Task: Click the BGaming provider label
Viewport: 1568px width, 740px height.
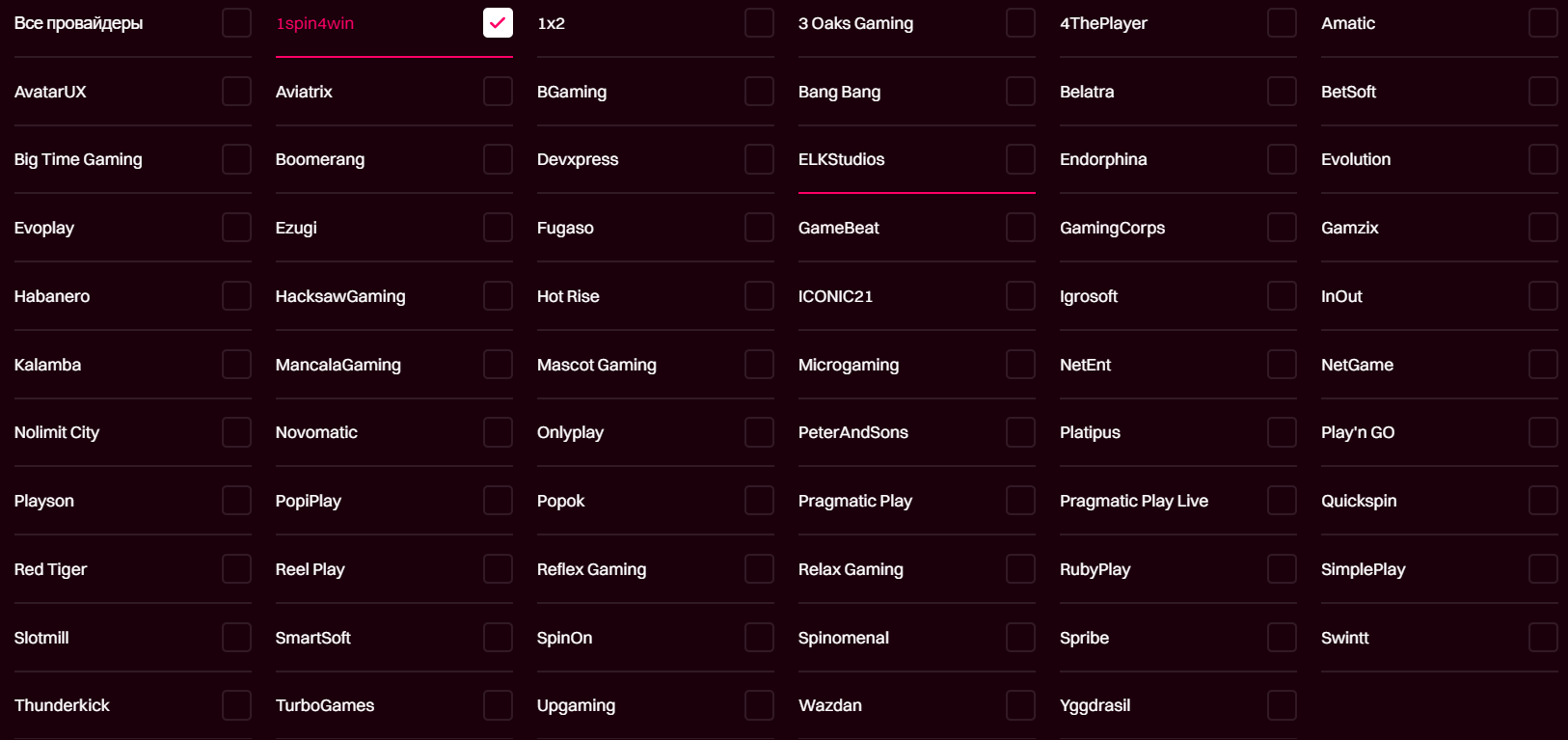Action: coord(572,92)
